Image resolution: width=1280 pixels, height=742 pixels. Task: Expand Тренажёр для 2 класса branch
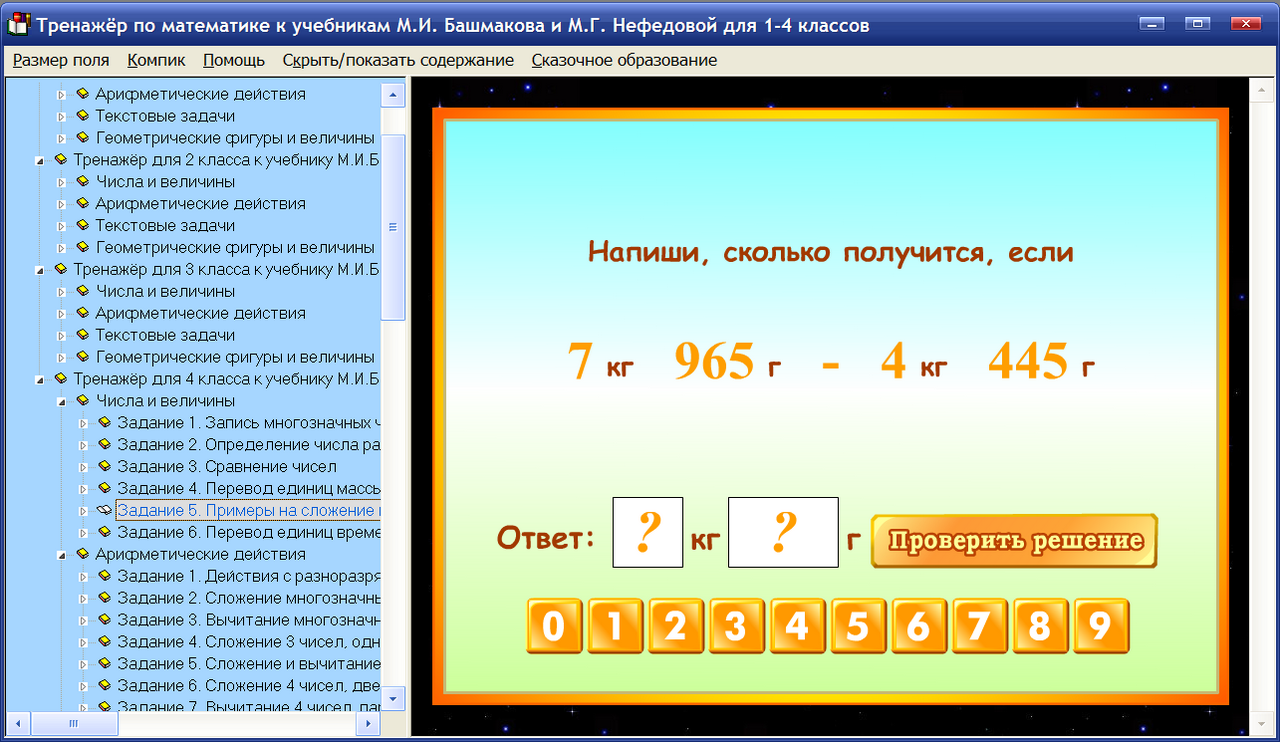[40, 159]
